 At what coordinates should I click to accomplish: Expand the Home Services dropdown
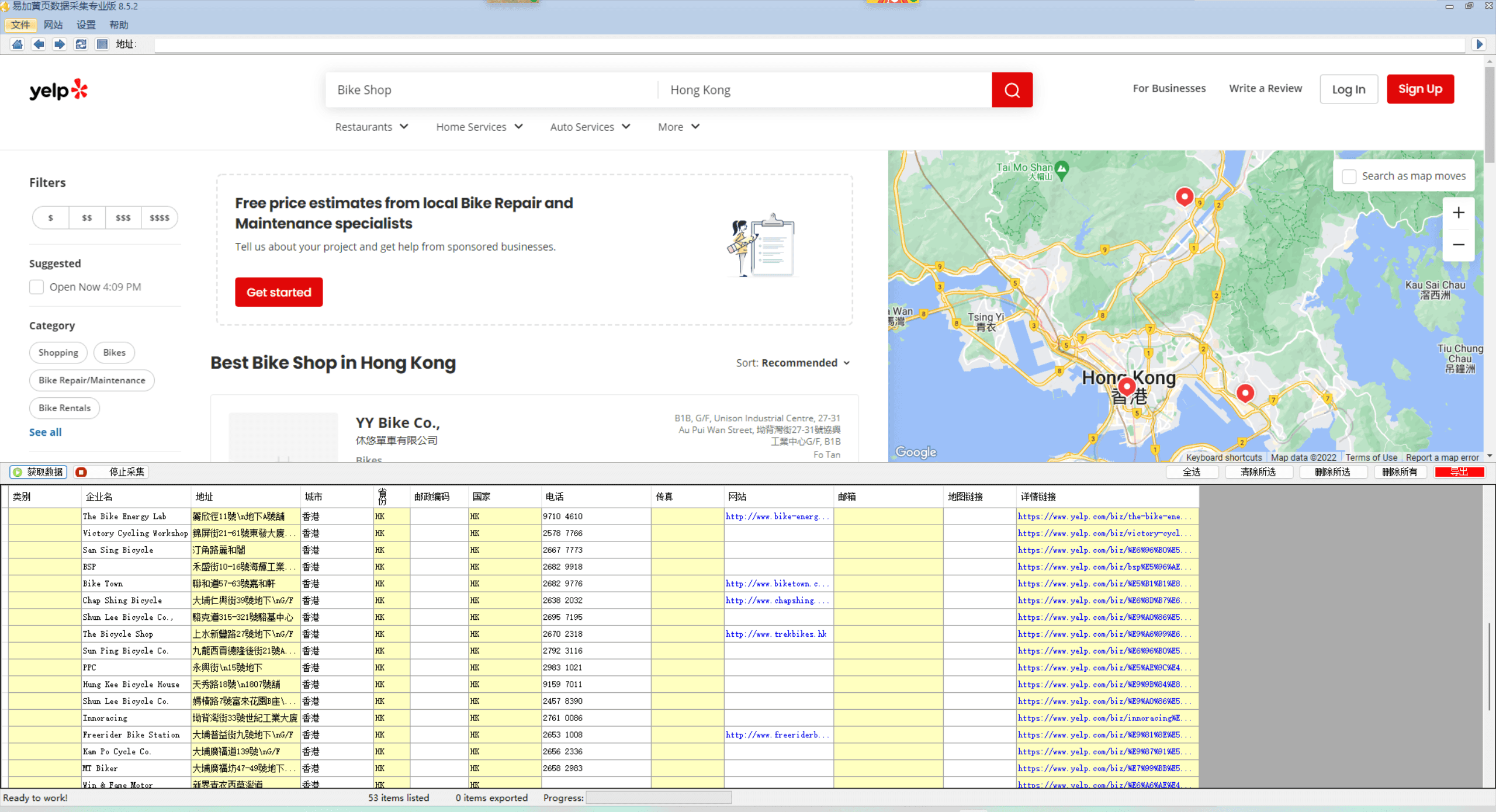pos(479,127)
